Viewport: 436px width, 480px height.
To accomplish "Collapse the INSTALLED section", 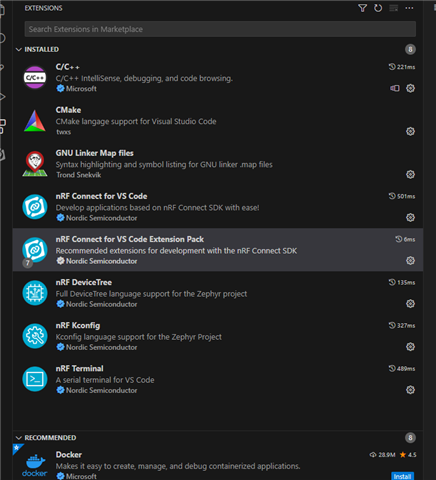I will pyautogui.click(x=19, y=49).
